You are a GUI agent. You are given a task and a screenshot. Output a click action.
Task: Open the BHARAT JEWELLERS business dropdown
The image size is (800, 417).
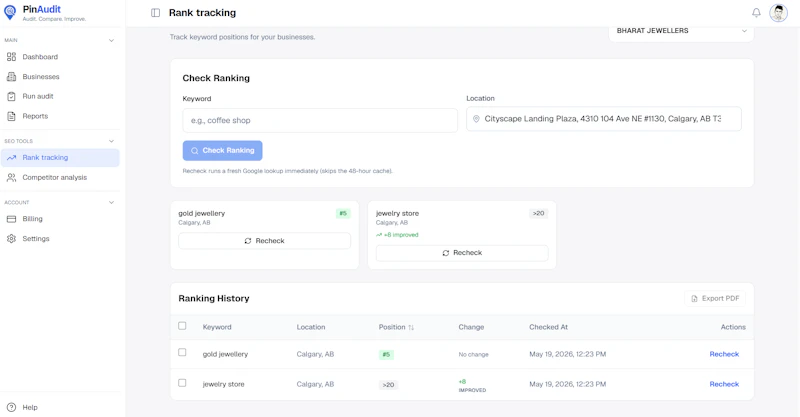(681, 32)
